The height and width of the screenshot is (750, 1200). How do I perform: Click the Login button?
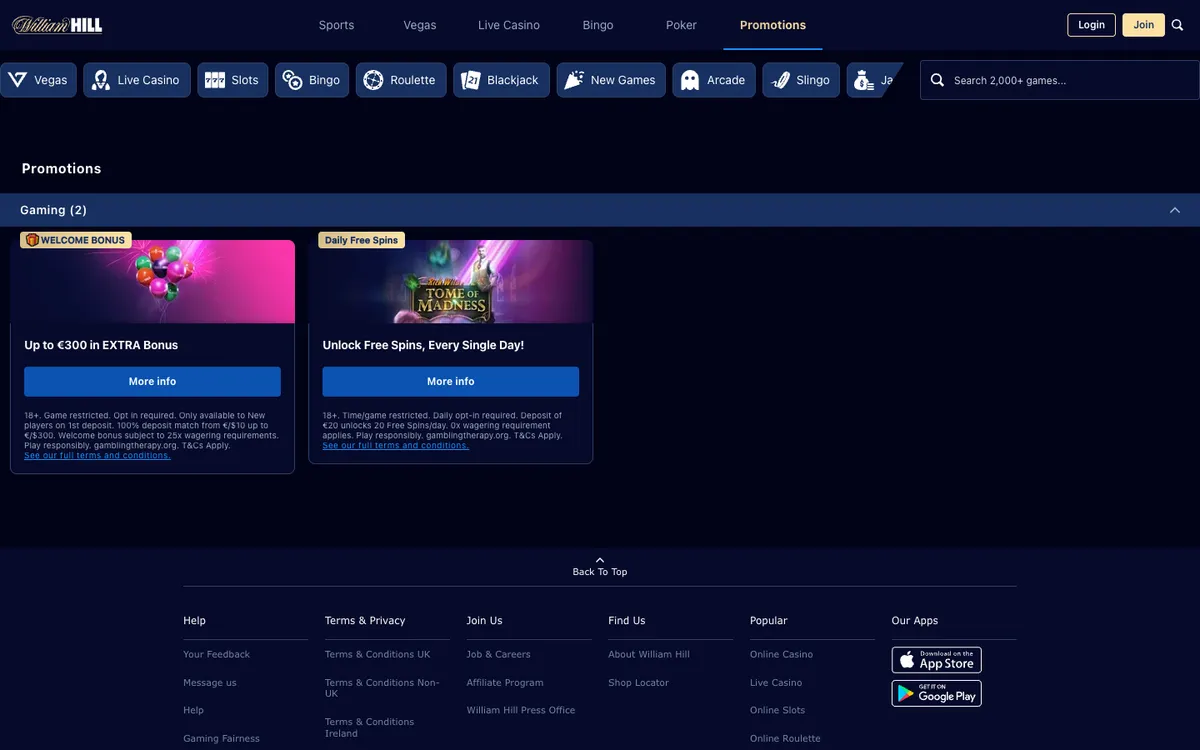click(1091, 25)
